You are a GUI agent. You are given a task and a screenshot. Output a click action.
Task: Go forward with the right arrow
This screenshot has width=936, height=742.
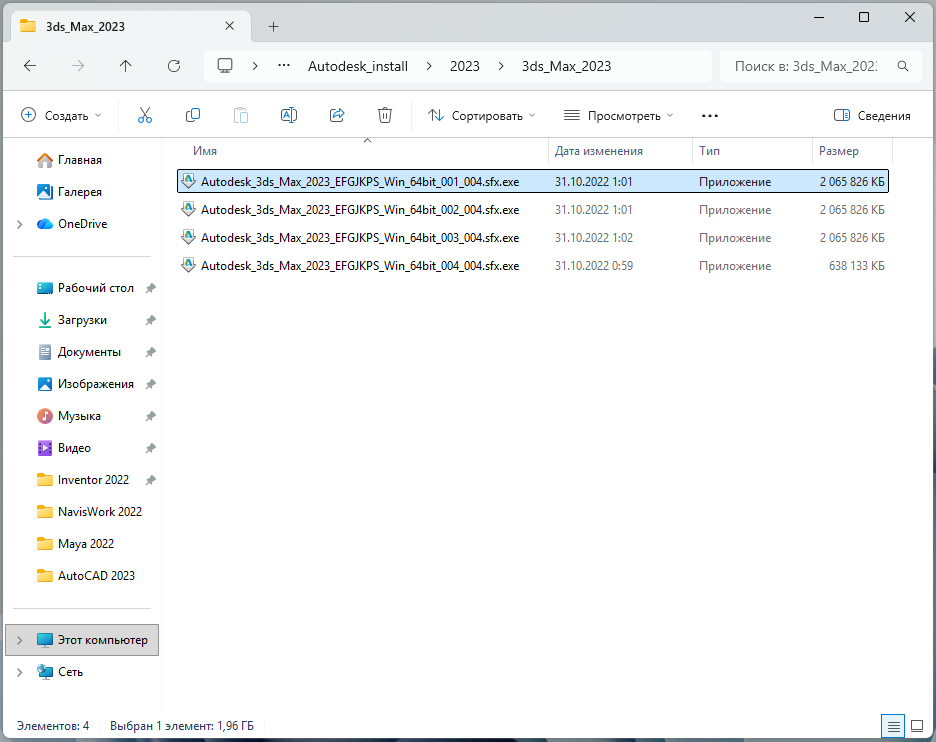pyautogui.click(x=78, y=66)
